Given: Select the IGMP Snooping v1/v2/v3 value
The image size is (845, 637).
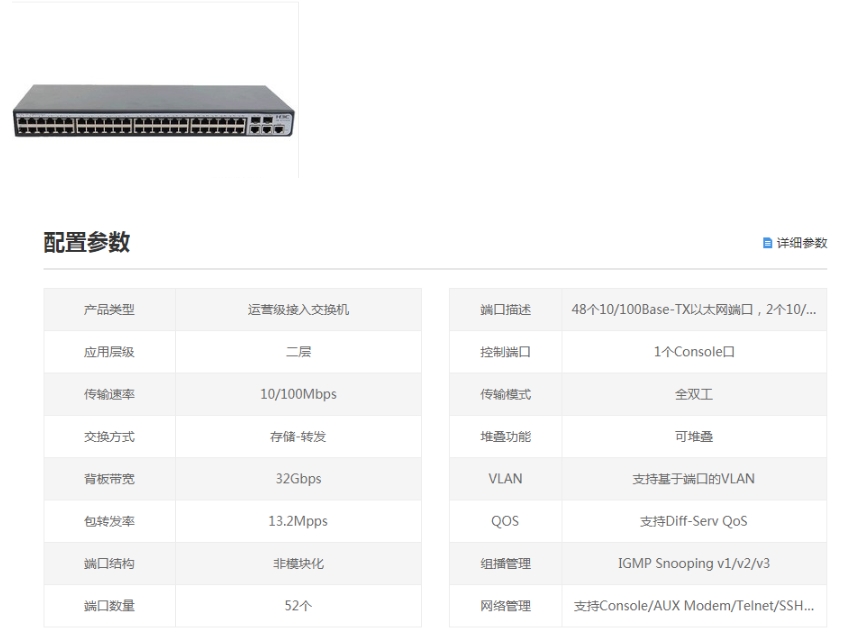Looking at the screenshot, I should point(694,563).
